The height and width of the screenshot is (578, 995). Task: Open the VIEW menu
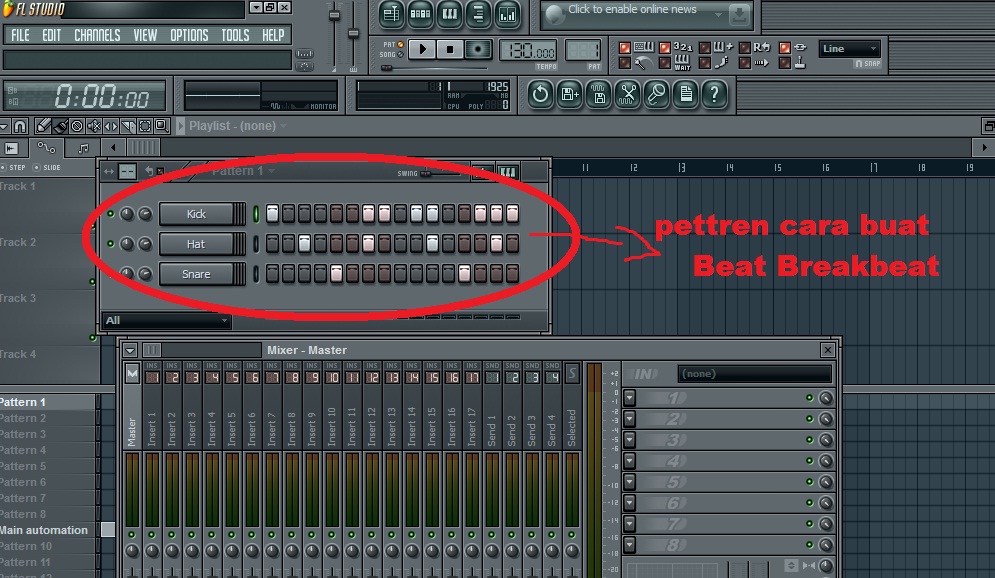click(145, 36)
